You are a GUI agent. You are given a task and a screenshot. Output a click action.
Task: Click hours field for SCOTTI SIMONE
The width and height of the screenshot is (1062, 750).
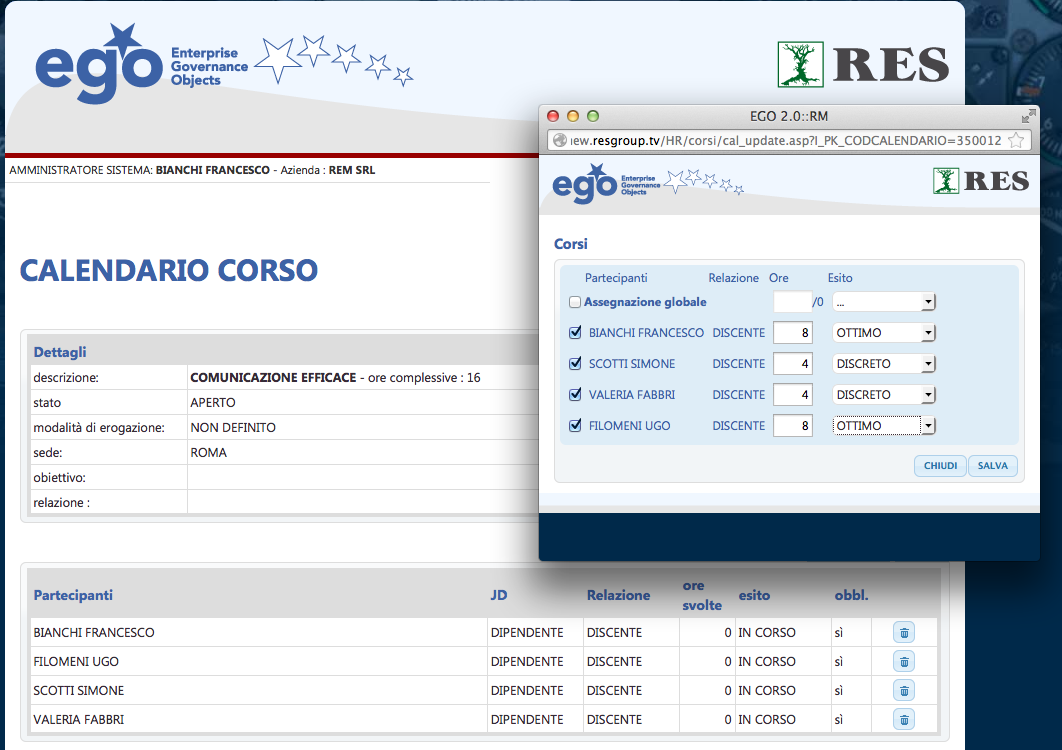(792, 364)
